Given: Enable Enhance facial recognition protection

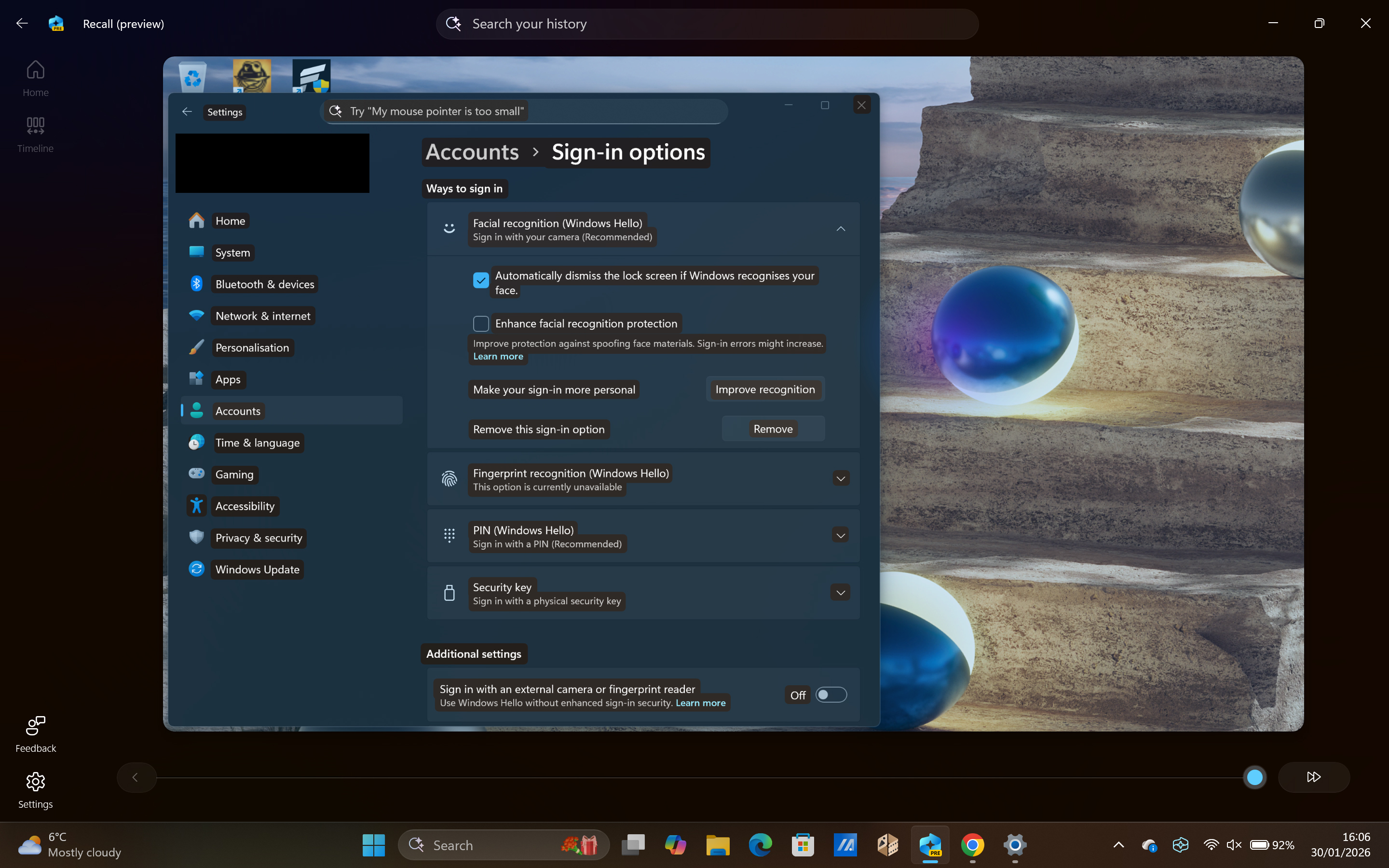Looking at the screenshot, I should pyautogui.click(x=480, y=323).
